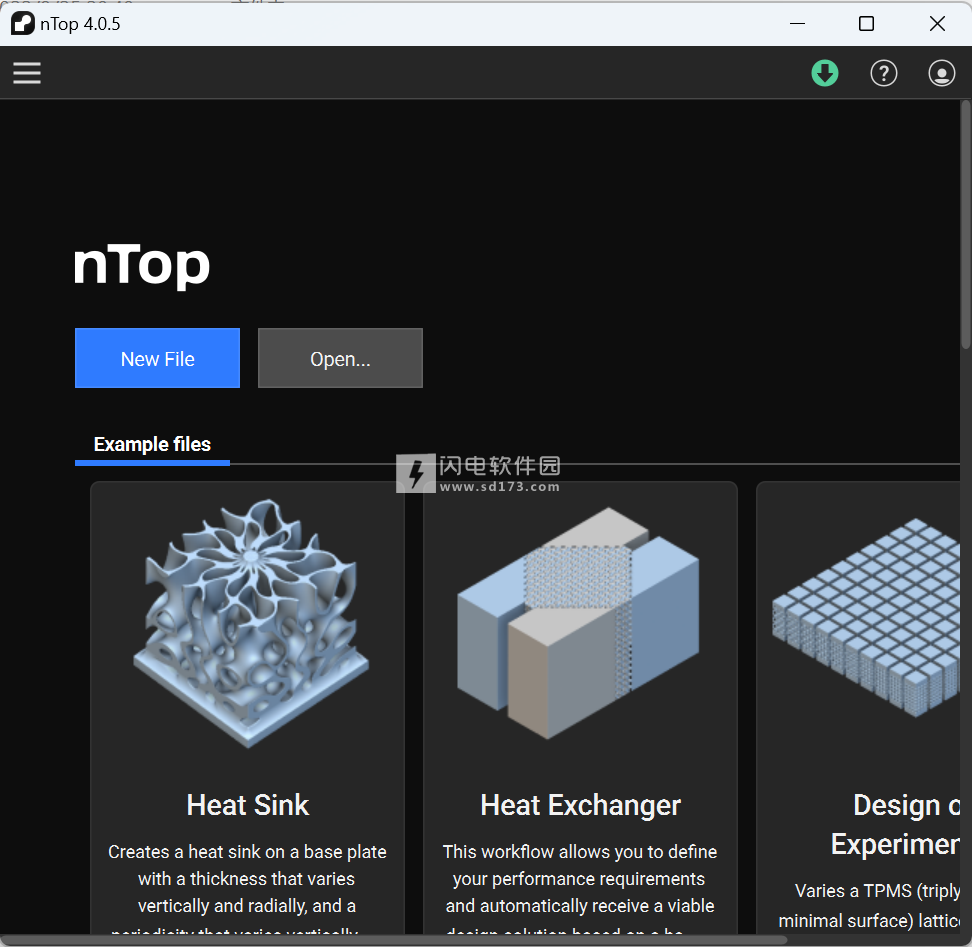Click the large nTop heading logo
972x947 pixels.
[x=142, y=265]
